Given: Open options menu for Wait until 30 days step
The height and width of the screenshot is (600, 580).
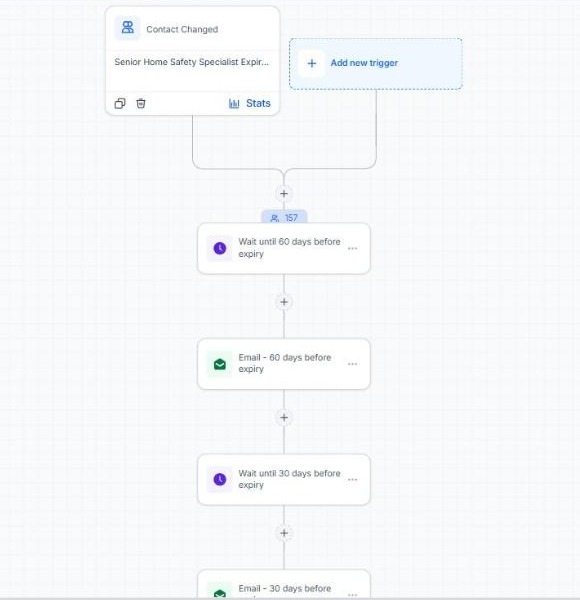Looking at the screenshot, I should pos(352,479).
